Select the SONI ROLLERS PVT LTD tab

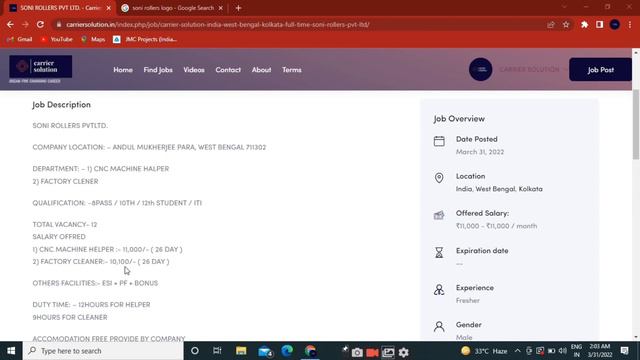click(x=60, y=8)
